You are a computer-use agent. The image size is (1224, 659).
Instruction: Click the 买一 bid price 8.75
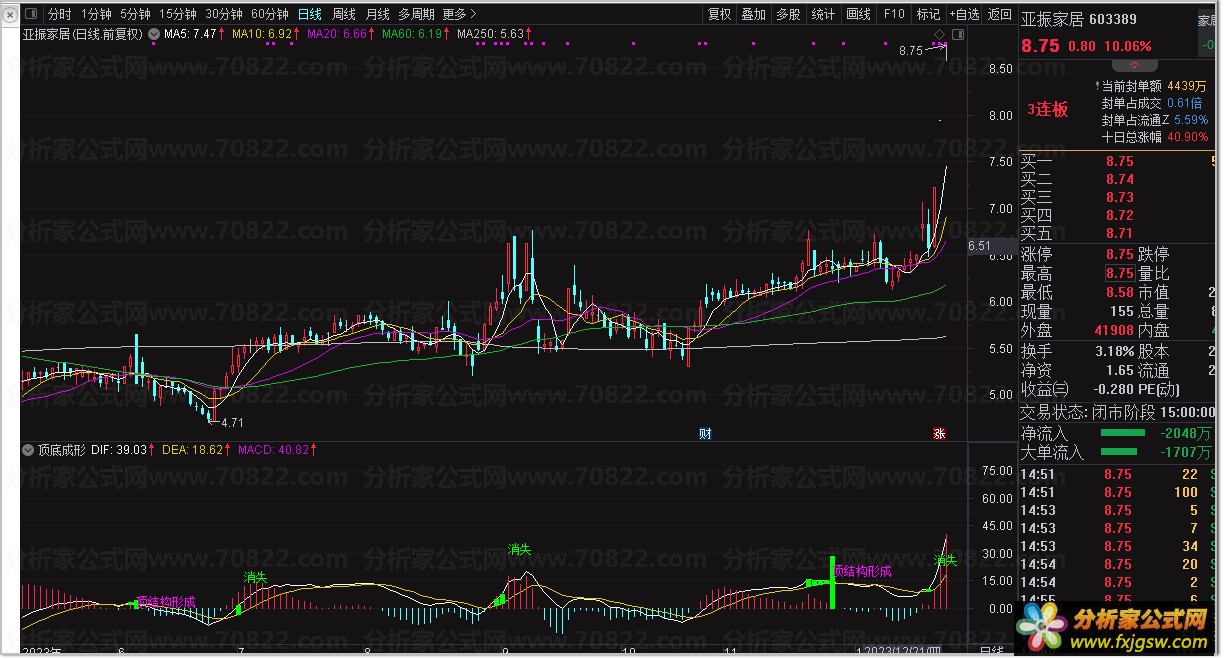coord(1120,161)
